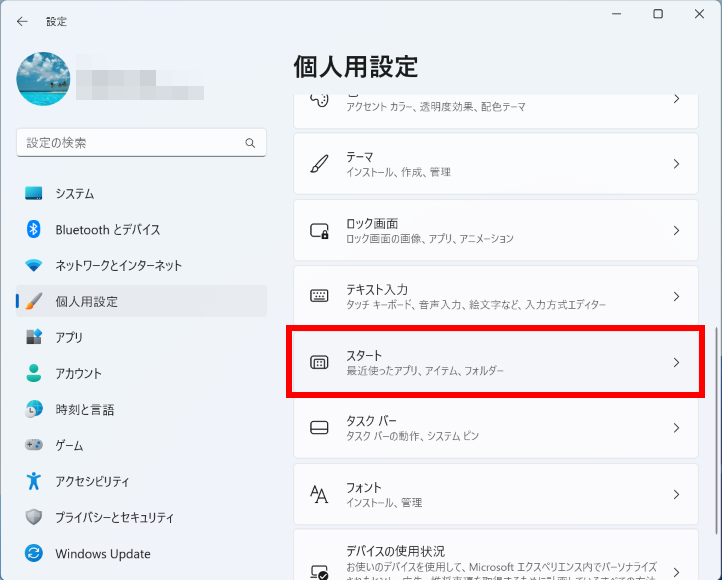
Task: Expand the color settings row chevron
Action: tap(676, 99)
